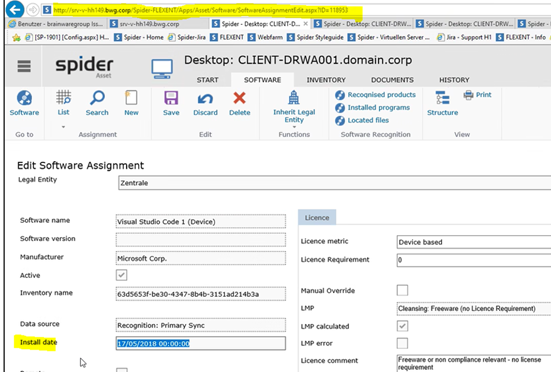Screen dimensions: 551x372
Task: Open the INVENTORY tab
Action: click(326, 80)
